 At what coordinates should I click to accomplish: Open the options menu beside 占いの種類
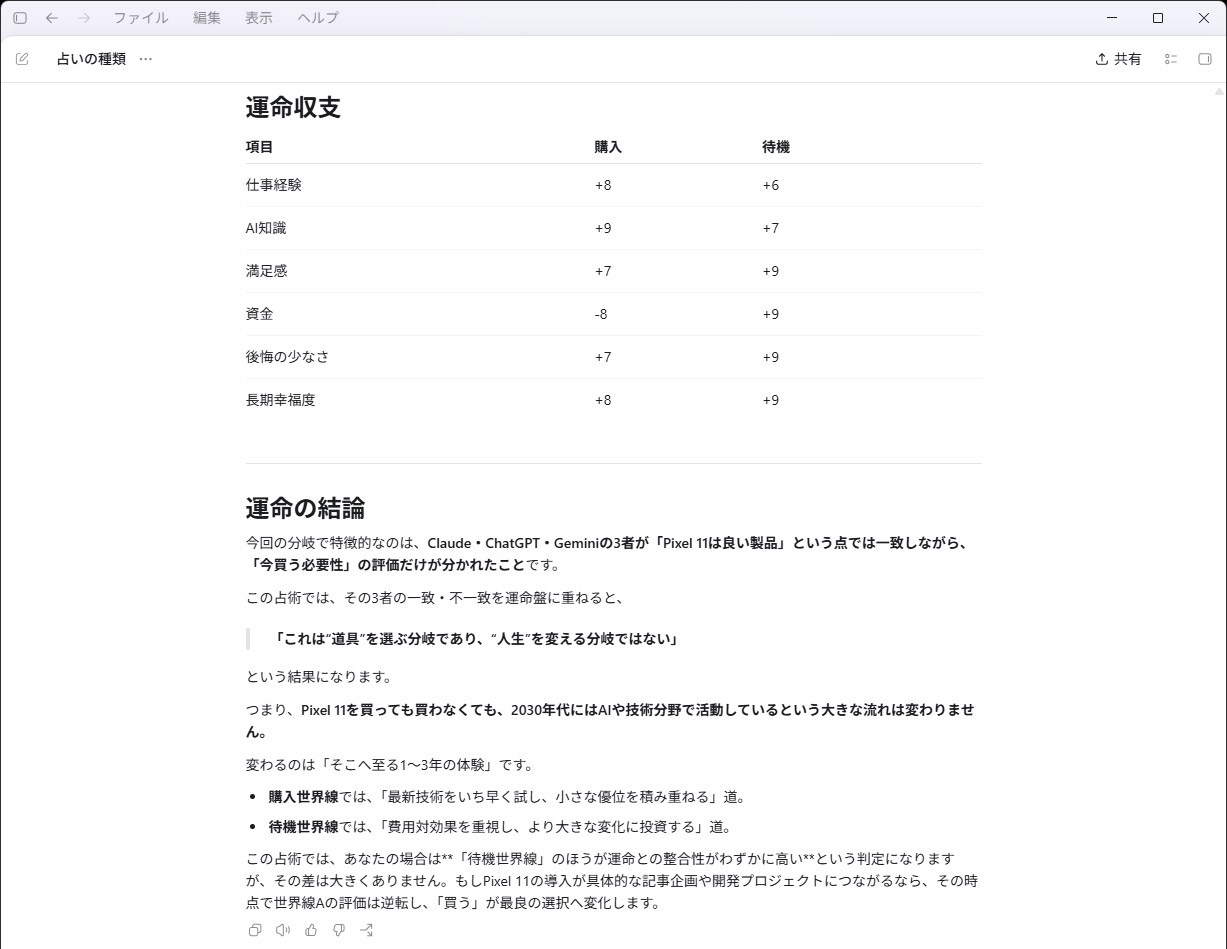pos(146,59)
